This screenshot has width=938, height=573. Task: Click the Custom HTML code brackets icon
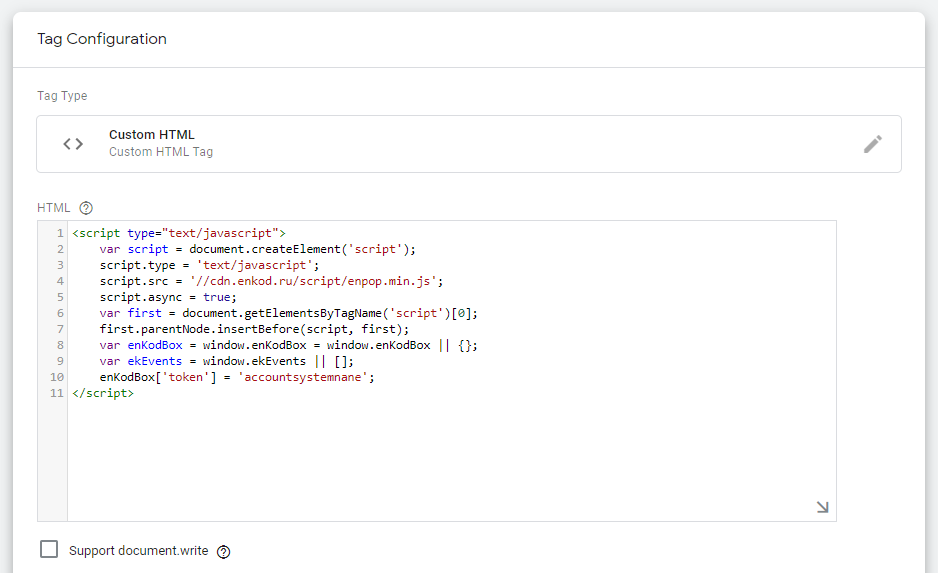(73, 144)
